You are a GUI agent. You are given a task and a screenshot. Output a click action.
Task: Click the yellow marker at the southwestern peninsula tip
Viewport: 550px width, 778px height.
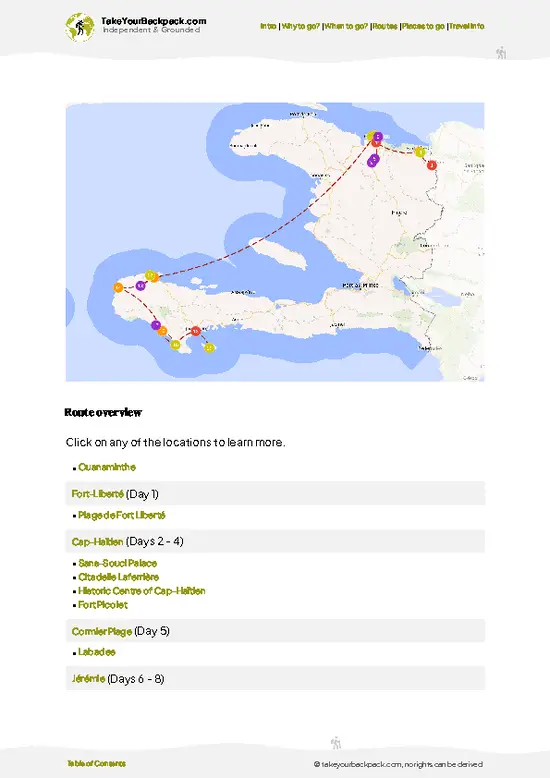pyautogui.click(x=175, y=344)
